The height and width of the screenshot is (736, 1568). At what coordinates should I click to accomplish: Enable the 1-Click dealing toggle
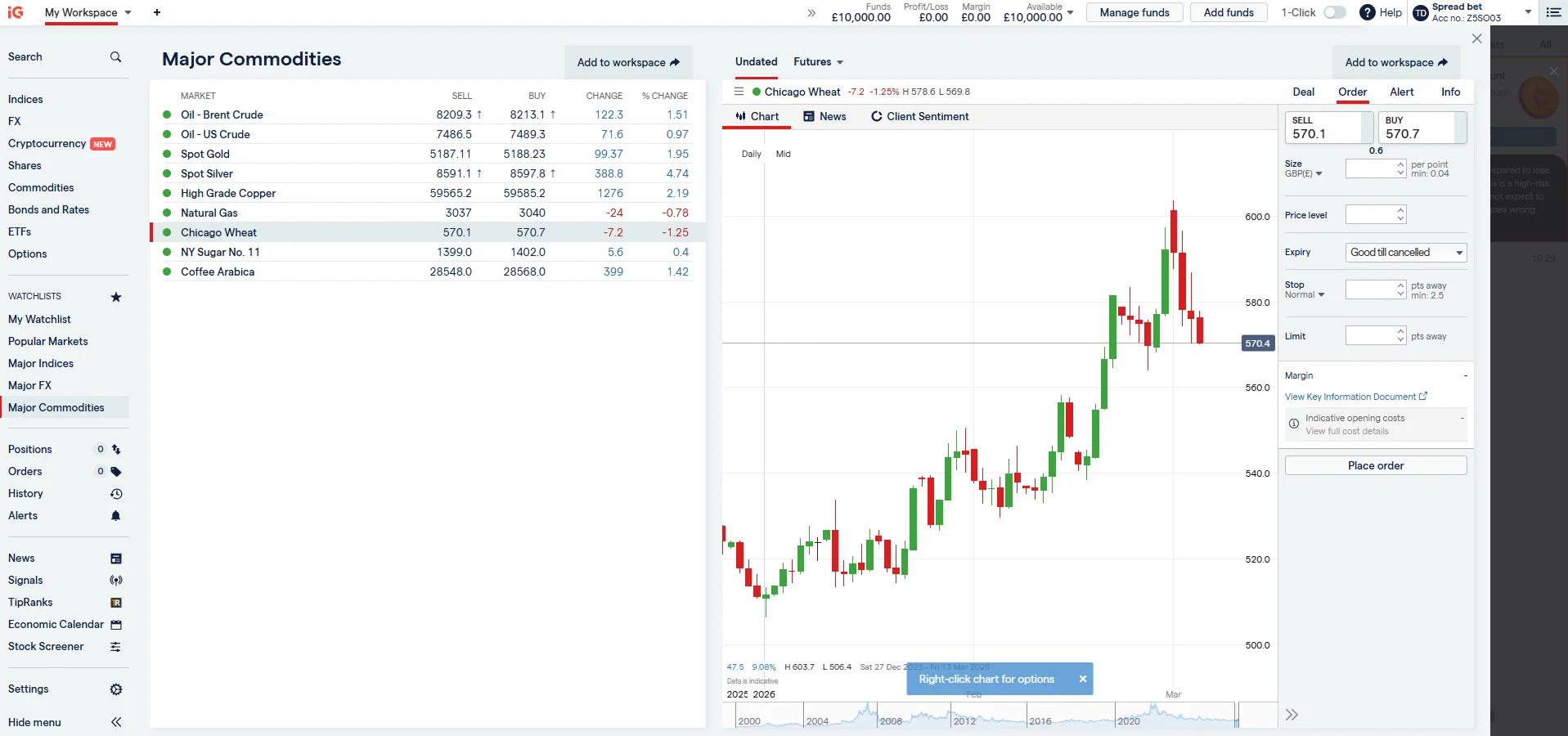pyautogui.click(x=1335, y=12)
